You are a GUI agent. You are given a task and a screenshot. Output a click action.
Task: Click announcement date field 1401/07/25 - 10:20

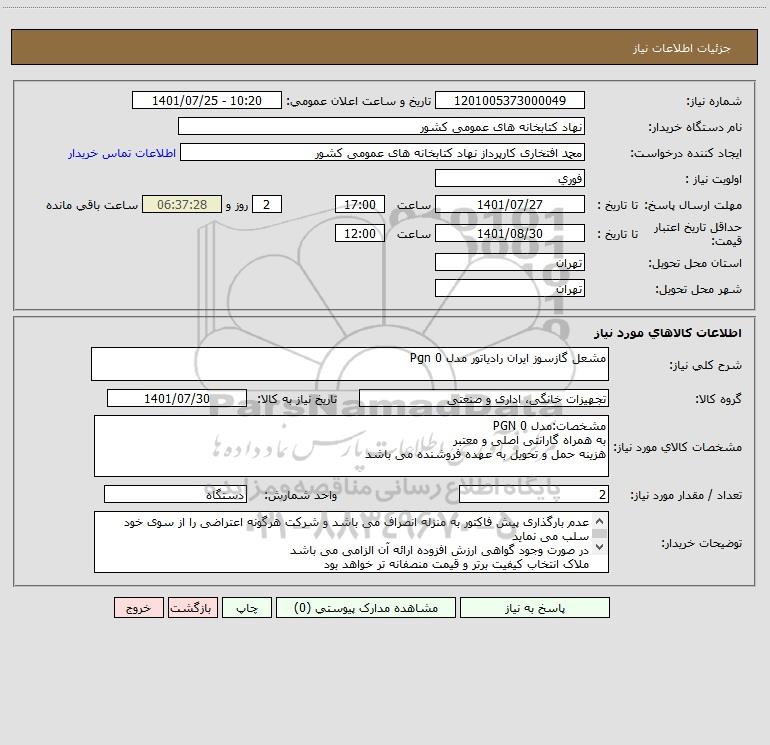[207, 101]
